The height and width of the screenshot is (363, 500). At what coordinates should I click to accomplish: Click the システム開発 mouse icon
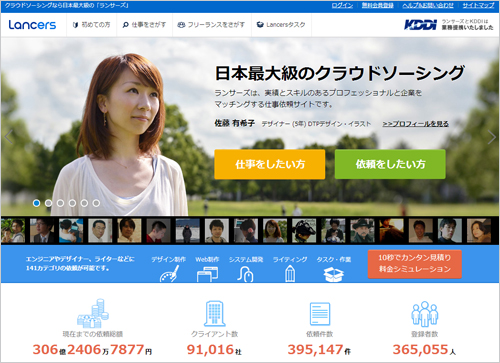point(245,274)
